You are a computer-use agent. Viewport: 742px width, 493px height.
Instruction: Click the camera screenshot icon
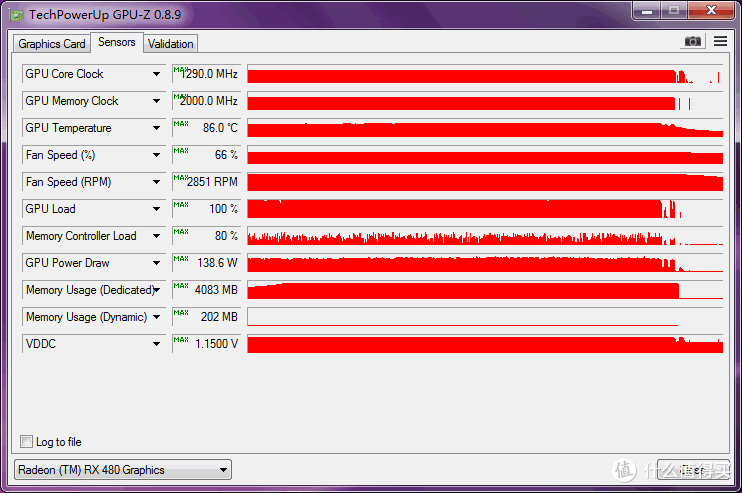692,42
